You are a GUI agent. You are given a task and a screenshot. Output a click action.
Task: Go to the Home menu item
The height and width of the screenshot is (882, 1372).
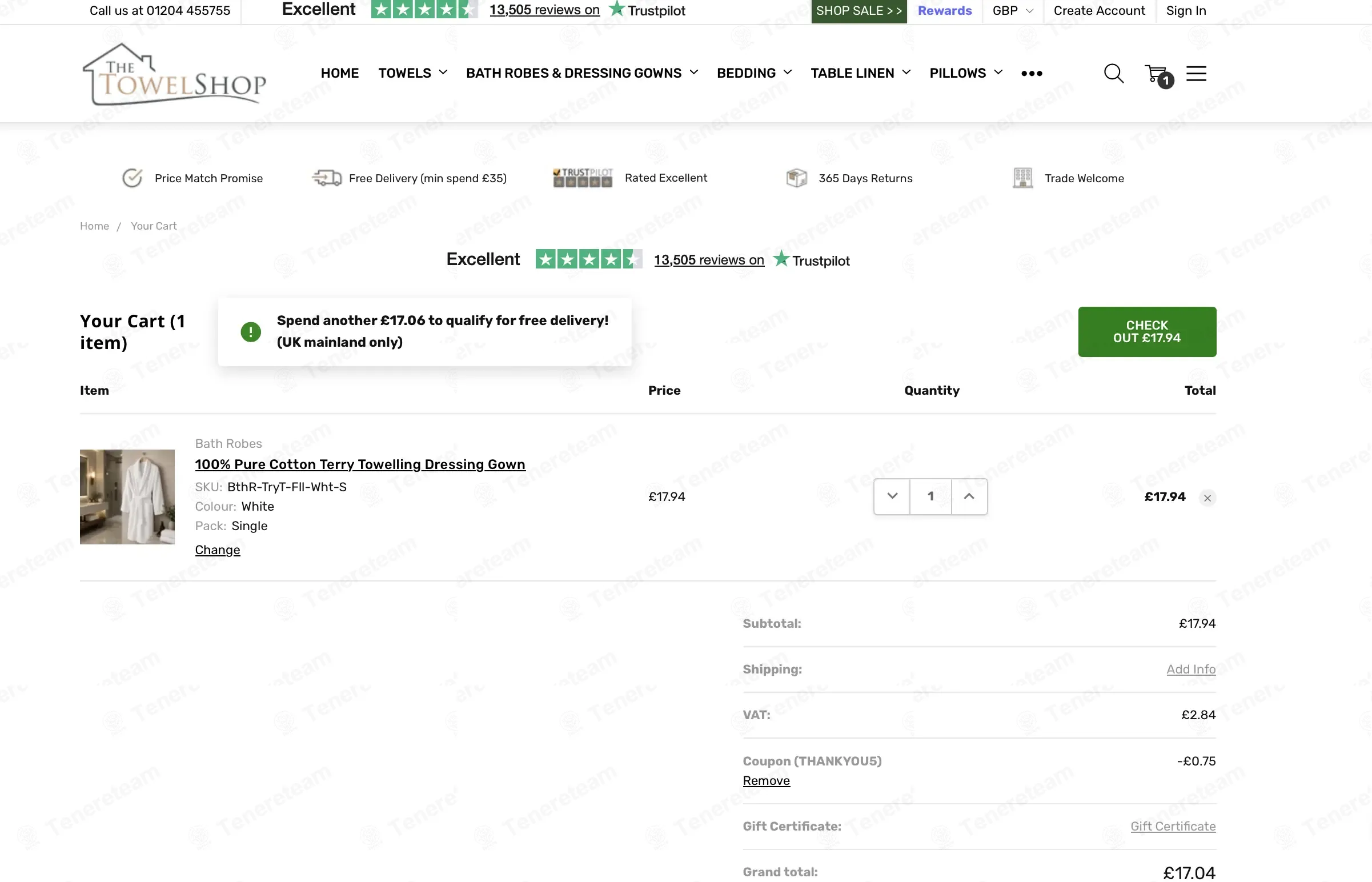(x=339, y=73)
